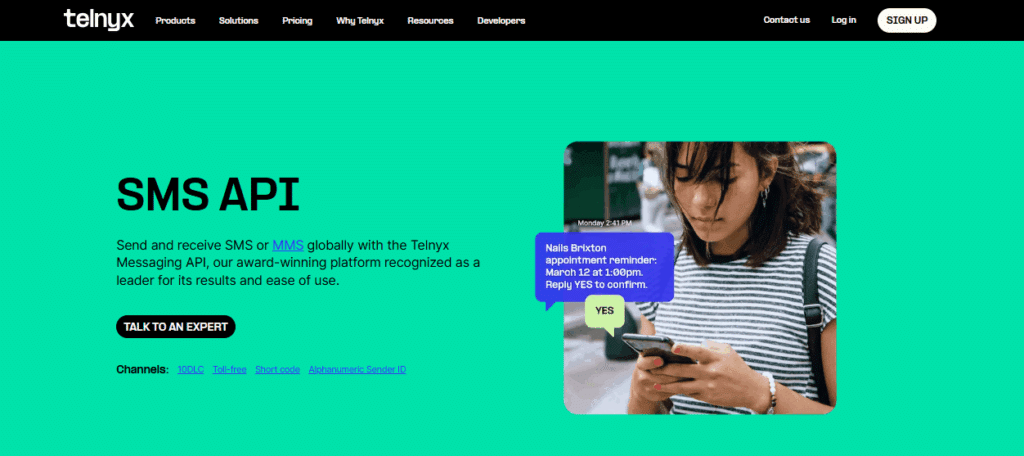Open the 10DLC channel link
This screenshot has width=1024, height=456.
click(191, 370)
